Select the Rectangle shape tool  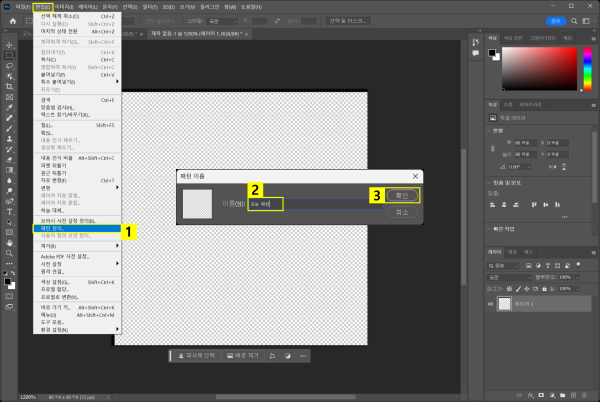(x=9, y=232)
